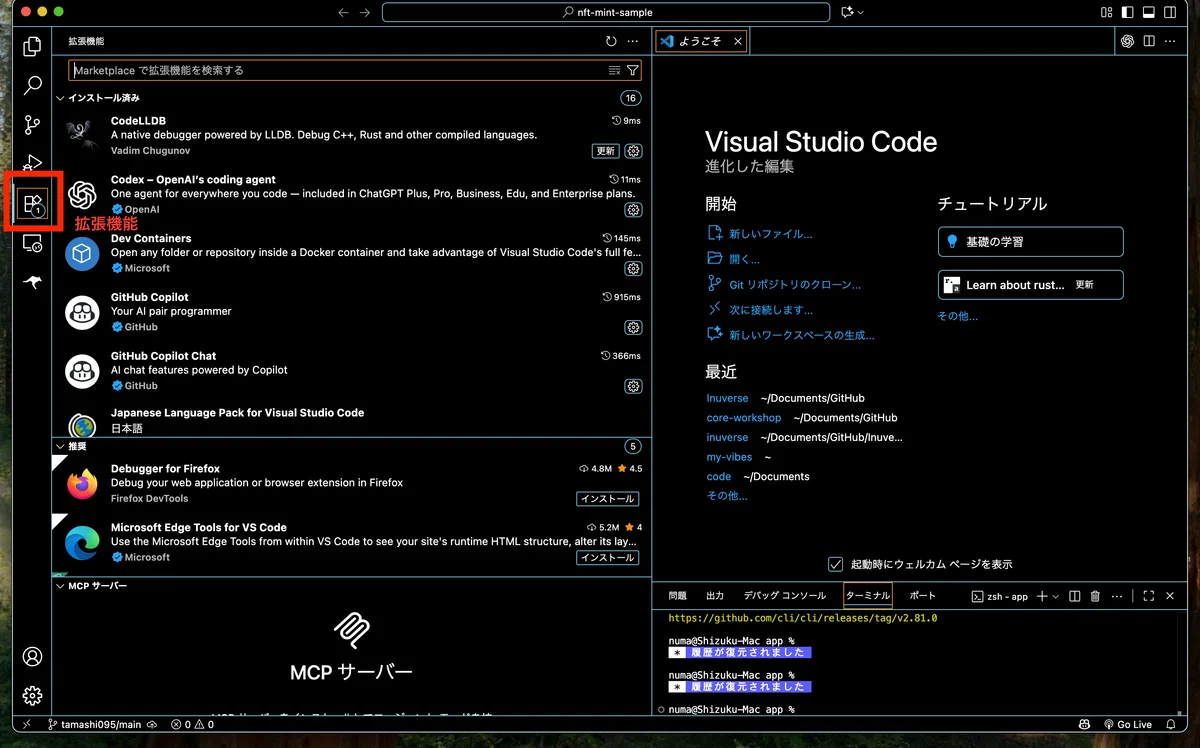Close the ようこそ tab
The width and height of the screenshot is (1200, 748).
[738, 41]
